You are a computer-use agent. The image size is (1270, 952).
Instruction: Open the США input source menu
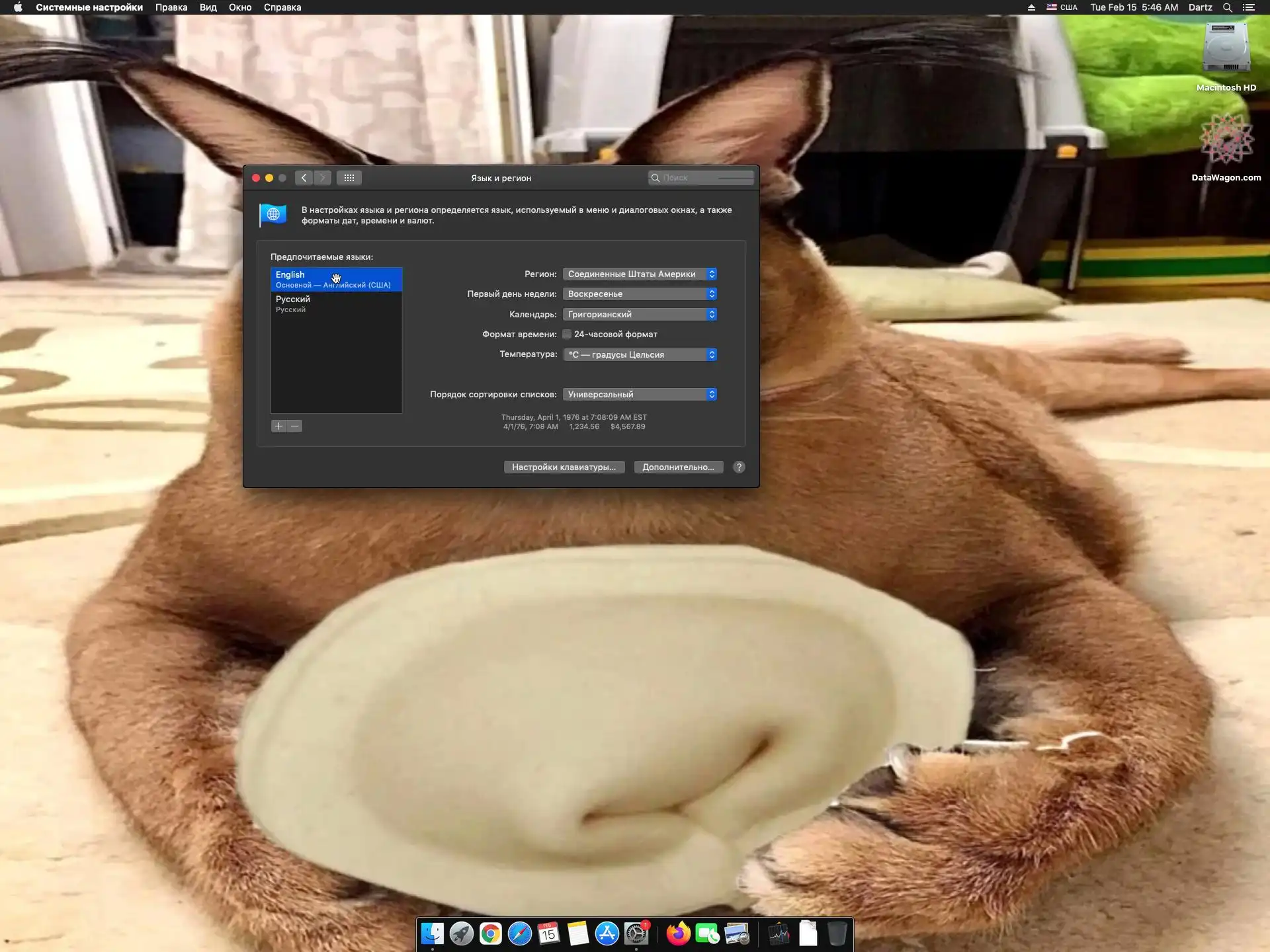coord(1062,7)
